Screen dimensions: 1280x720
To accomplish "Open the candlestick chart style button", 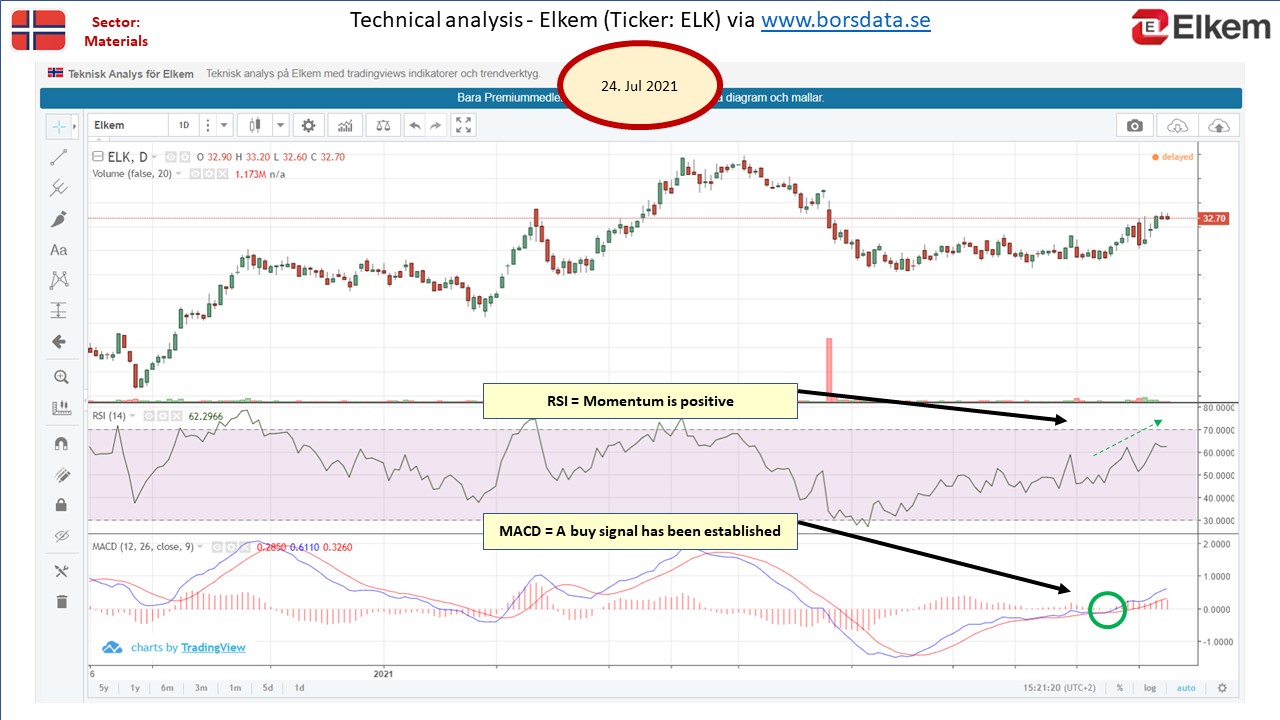I will [x=255, y=125].
